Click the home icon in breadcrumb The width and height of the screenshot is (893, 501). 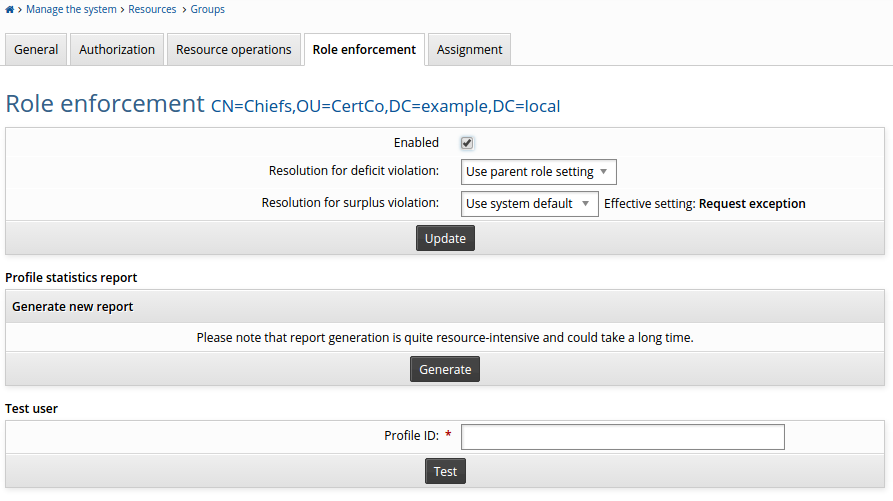click(10, 10)
